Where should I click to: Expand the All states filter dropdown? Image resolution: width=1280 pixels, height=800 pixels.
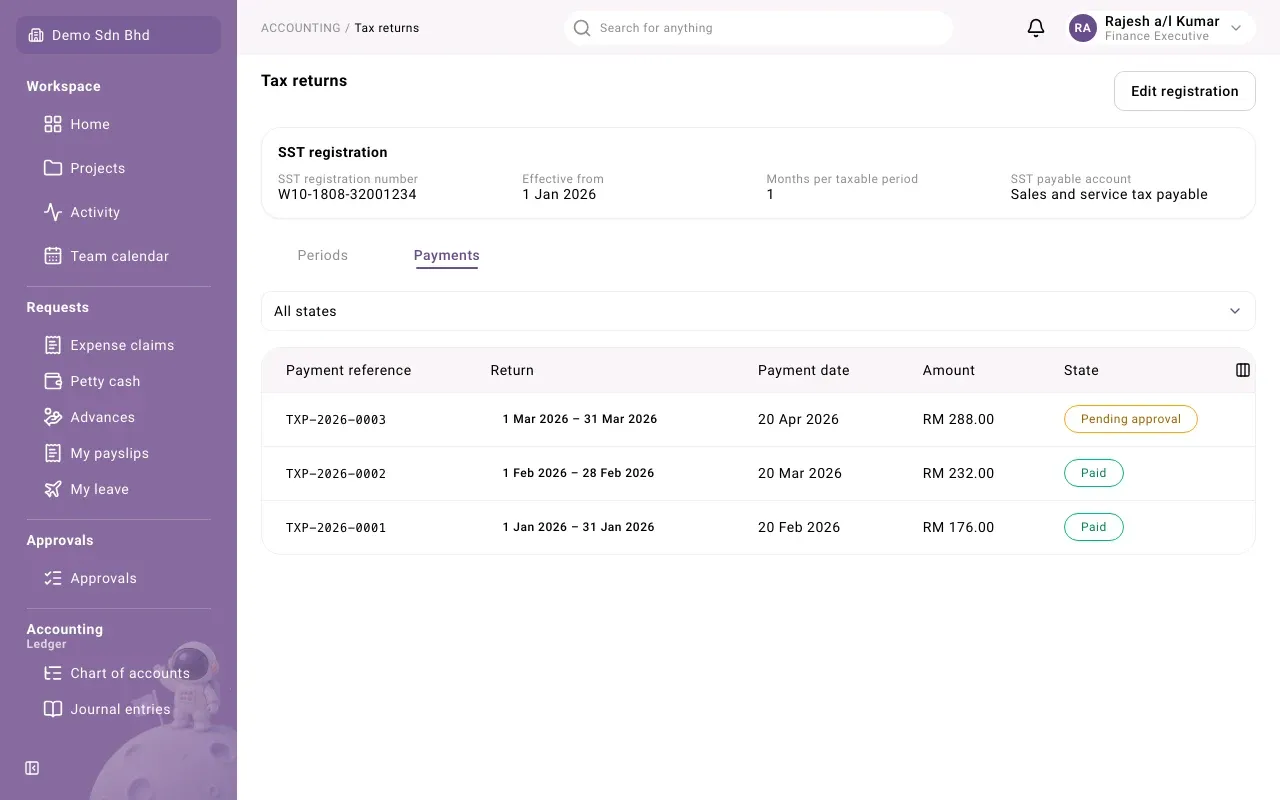[x=758, y=311]
